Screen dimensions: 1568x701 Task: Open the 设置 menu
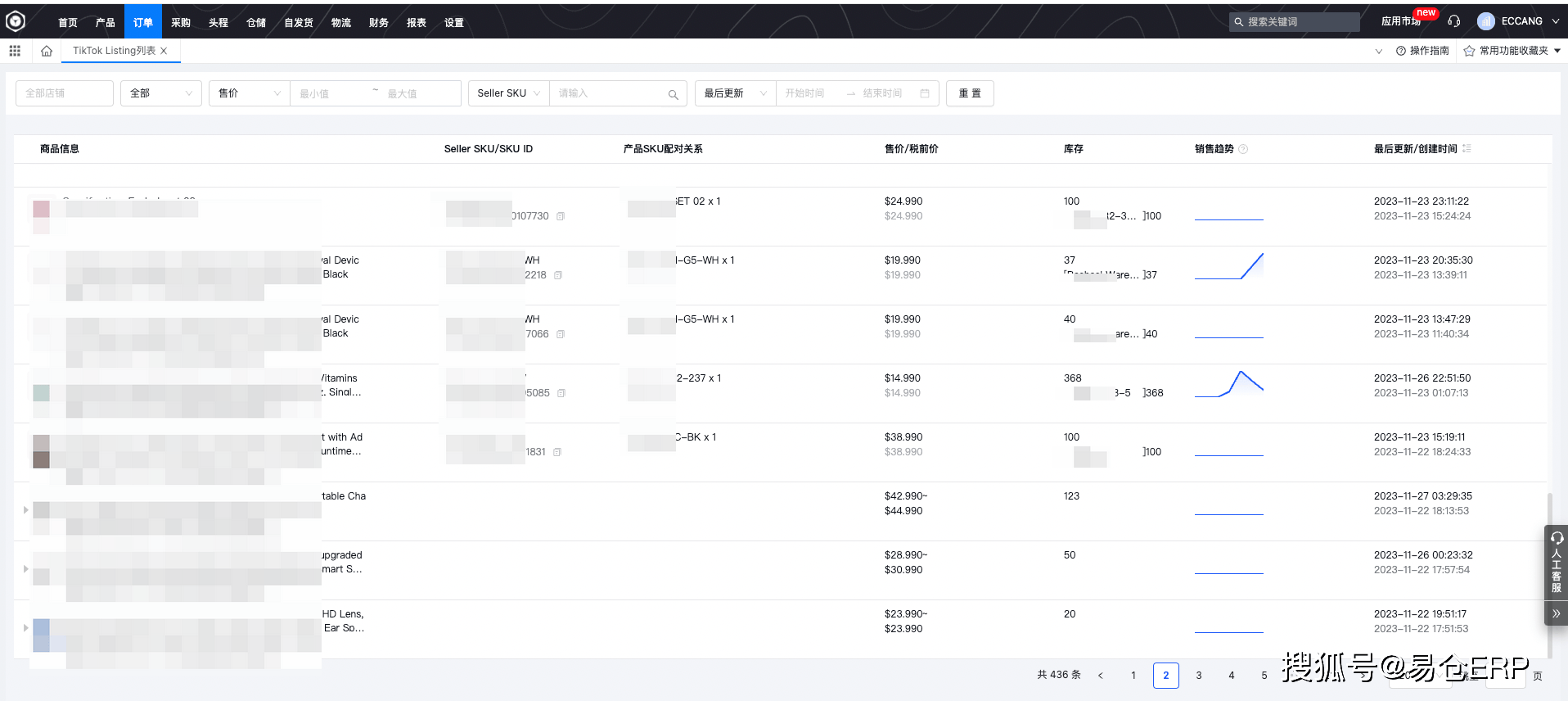coord(454,22)
